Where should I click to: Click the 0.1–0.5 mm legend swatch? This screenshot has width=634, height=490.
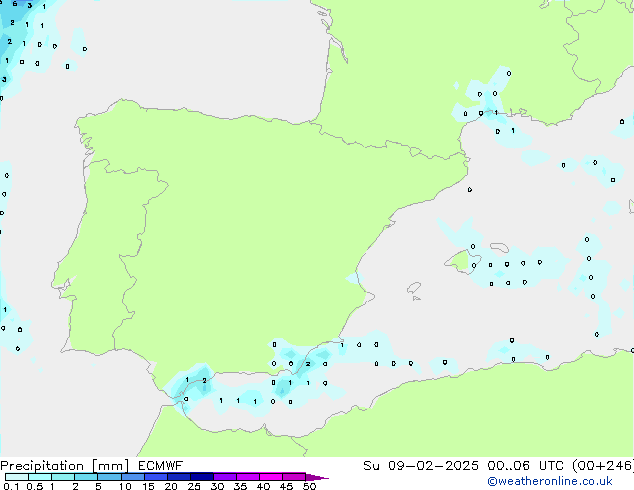[17, 477]
